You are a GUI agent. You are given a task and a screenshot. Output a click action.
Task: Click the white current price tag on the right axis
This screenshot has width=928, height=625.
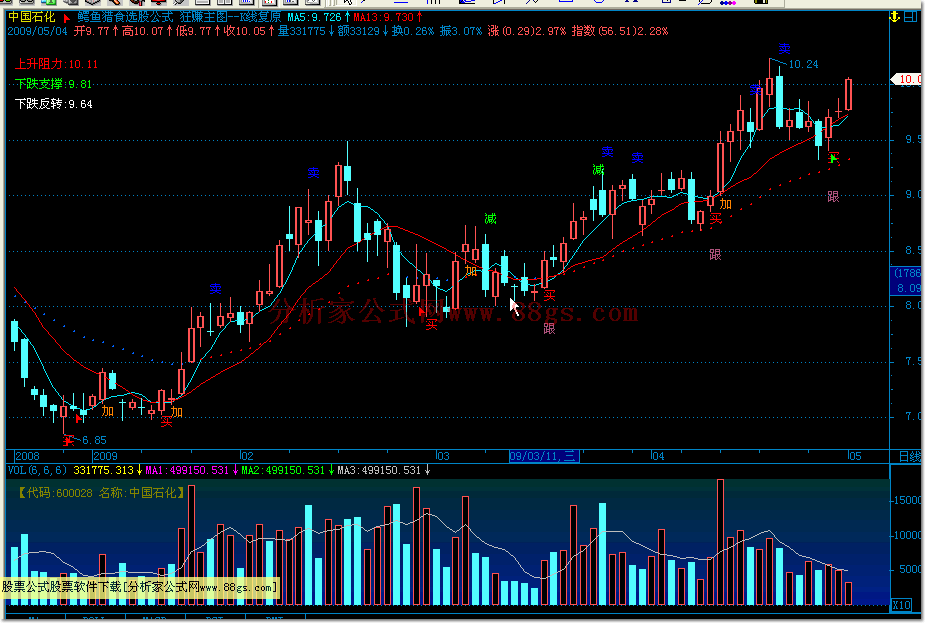(x=906, y=79)
